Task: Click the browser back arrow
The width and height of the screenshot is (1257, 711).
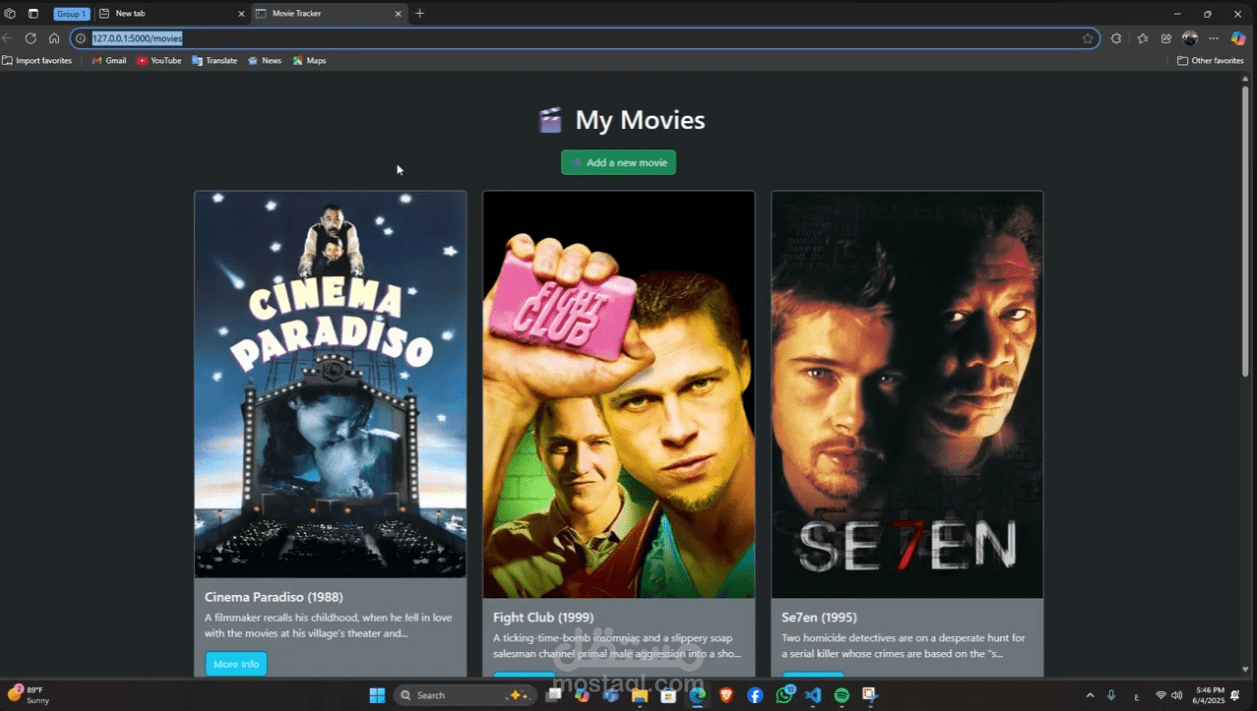Action: [8, 38]
